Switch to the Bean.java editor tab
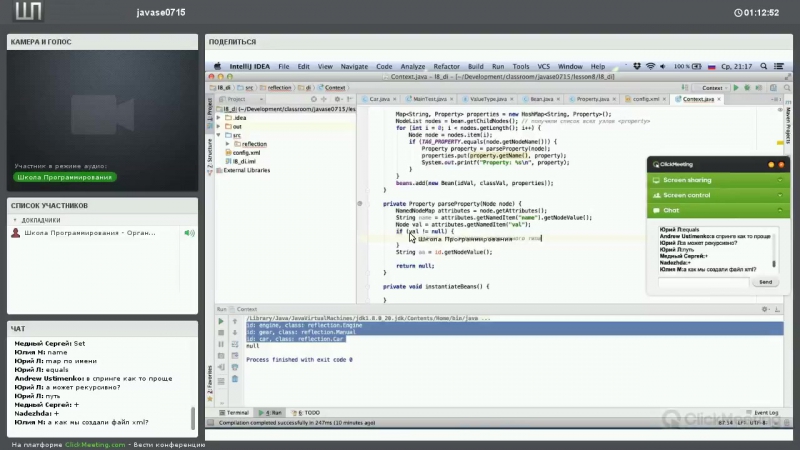The image size is (800, 450). (x=541, y=100)
